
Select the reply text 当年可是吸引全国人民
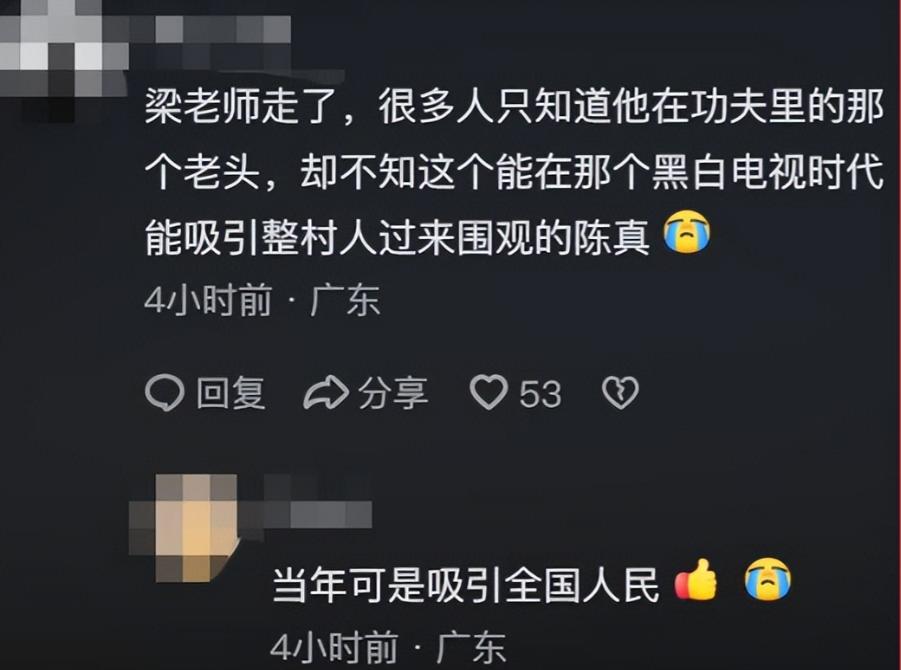pyautogui.click(x=465, y=586)
